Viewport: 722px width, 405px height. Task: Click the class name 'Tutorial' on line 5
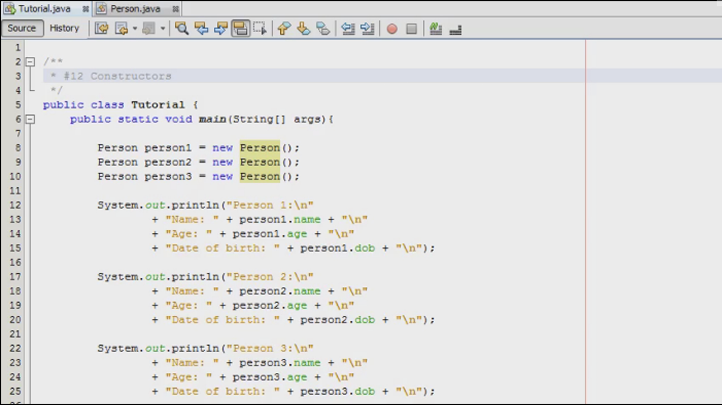pyautogui.click(x=158, y=105)
